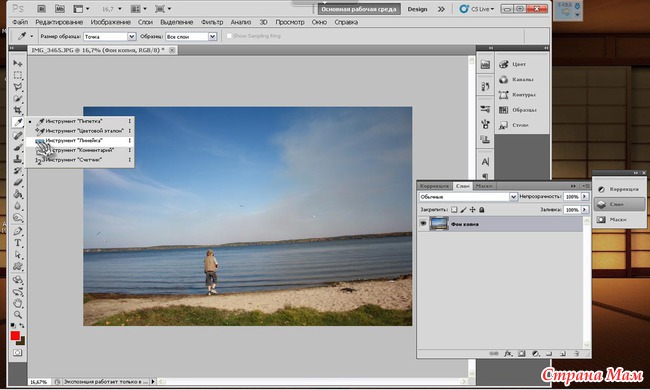Image resolution: width=650 pixels, height=390 pixels.
Task: Open the Clone Source panel icon in dock
Action: (485, 139)
